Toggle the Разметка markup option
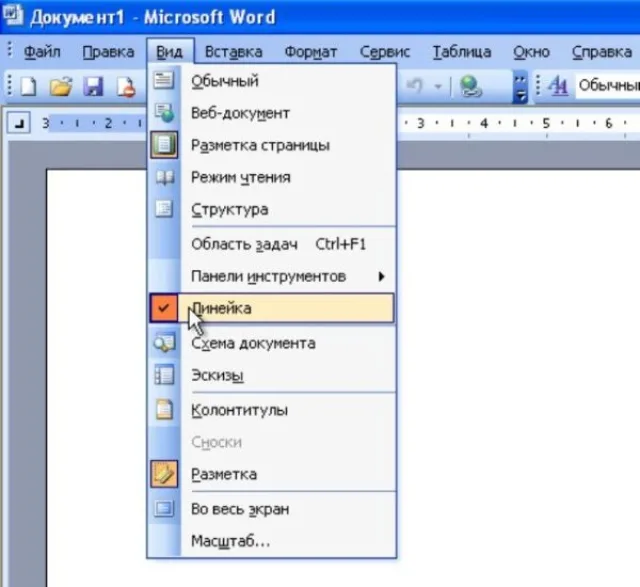 coord(272,474)
